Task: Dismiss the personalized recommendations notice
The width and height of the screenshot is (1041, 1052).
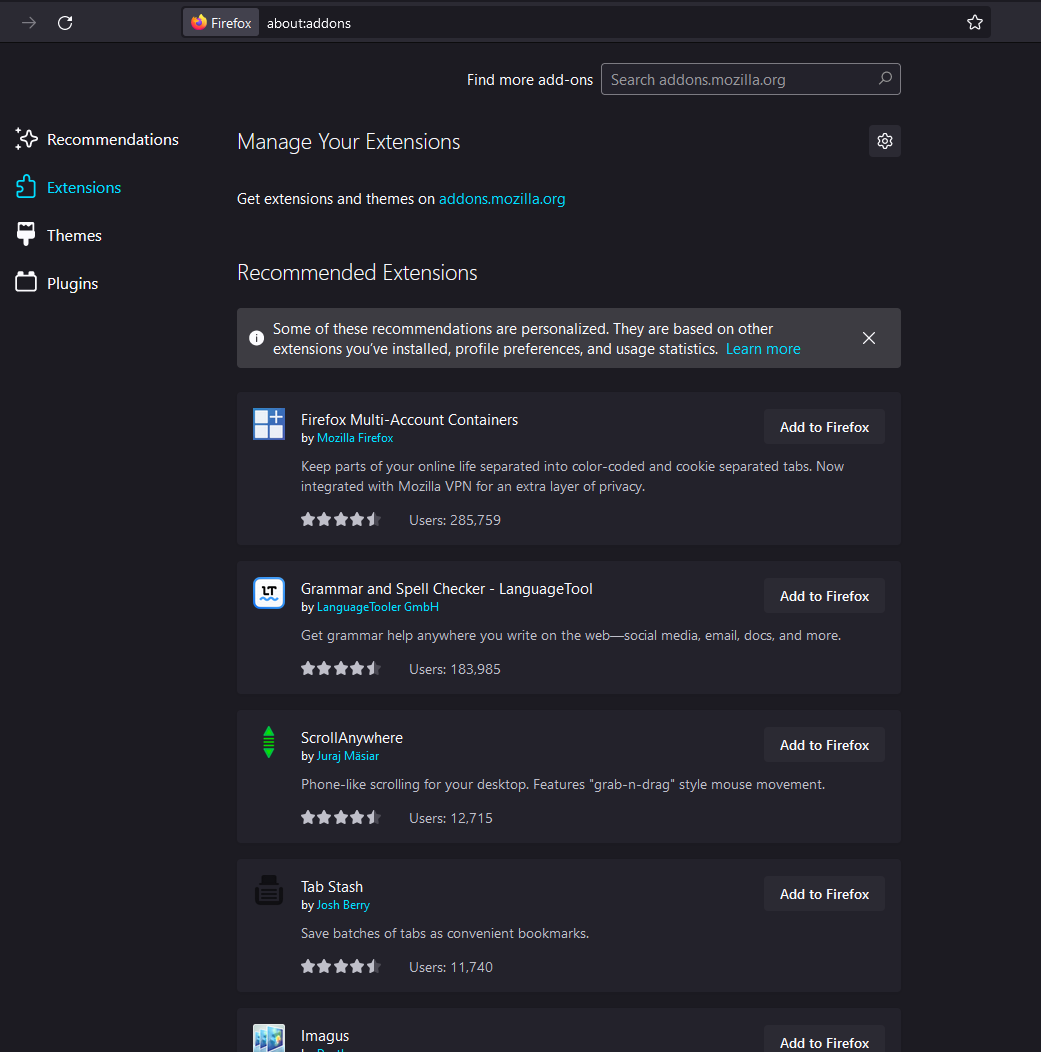Action: pyautogui.click(x=868, y=338)
